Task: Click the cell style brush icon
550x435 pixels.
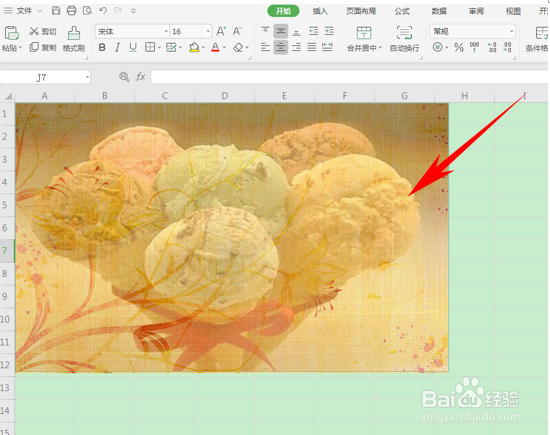Action: click(x=171, y=47)
